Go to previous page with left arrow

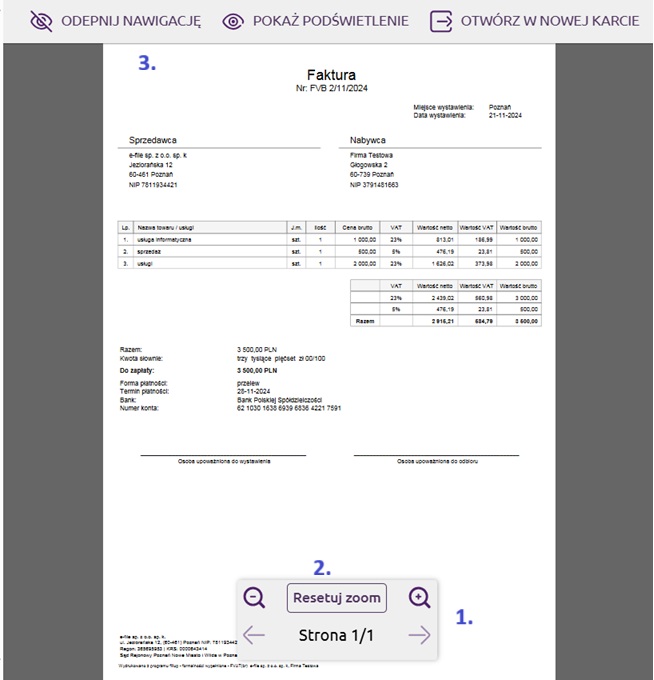(254, 635)
